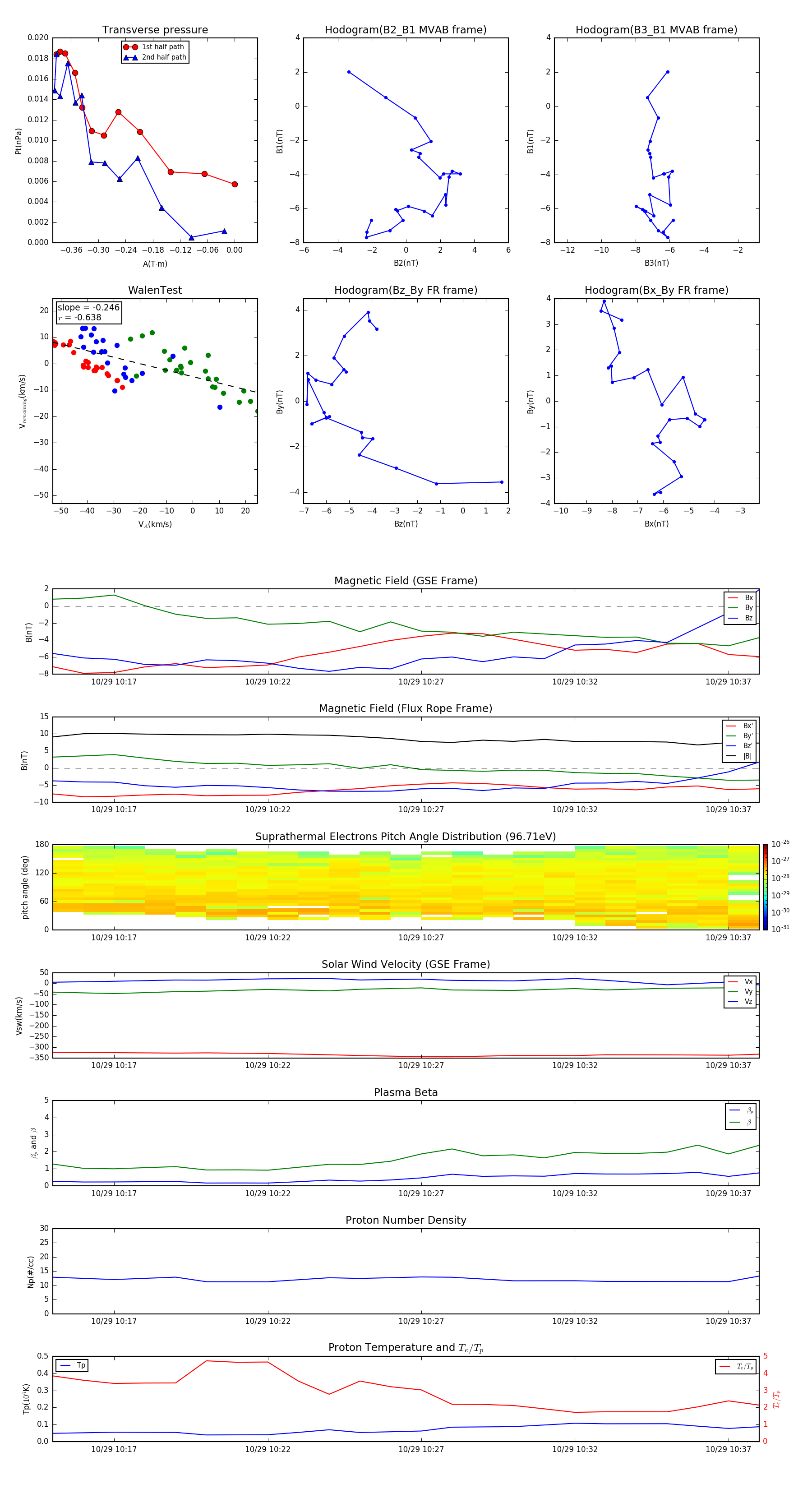Click the 'Tp(10^6K)' y-axis label
Viewport: 812px width, 1489px height.
tap(26, 1399)
